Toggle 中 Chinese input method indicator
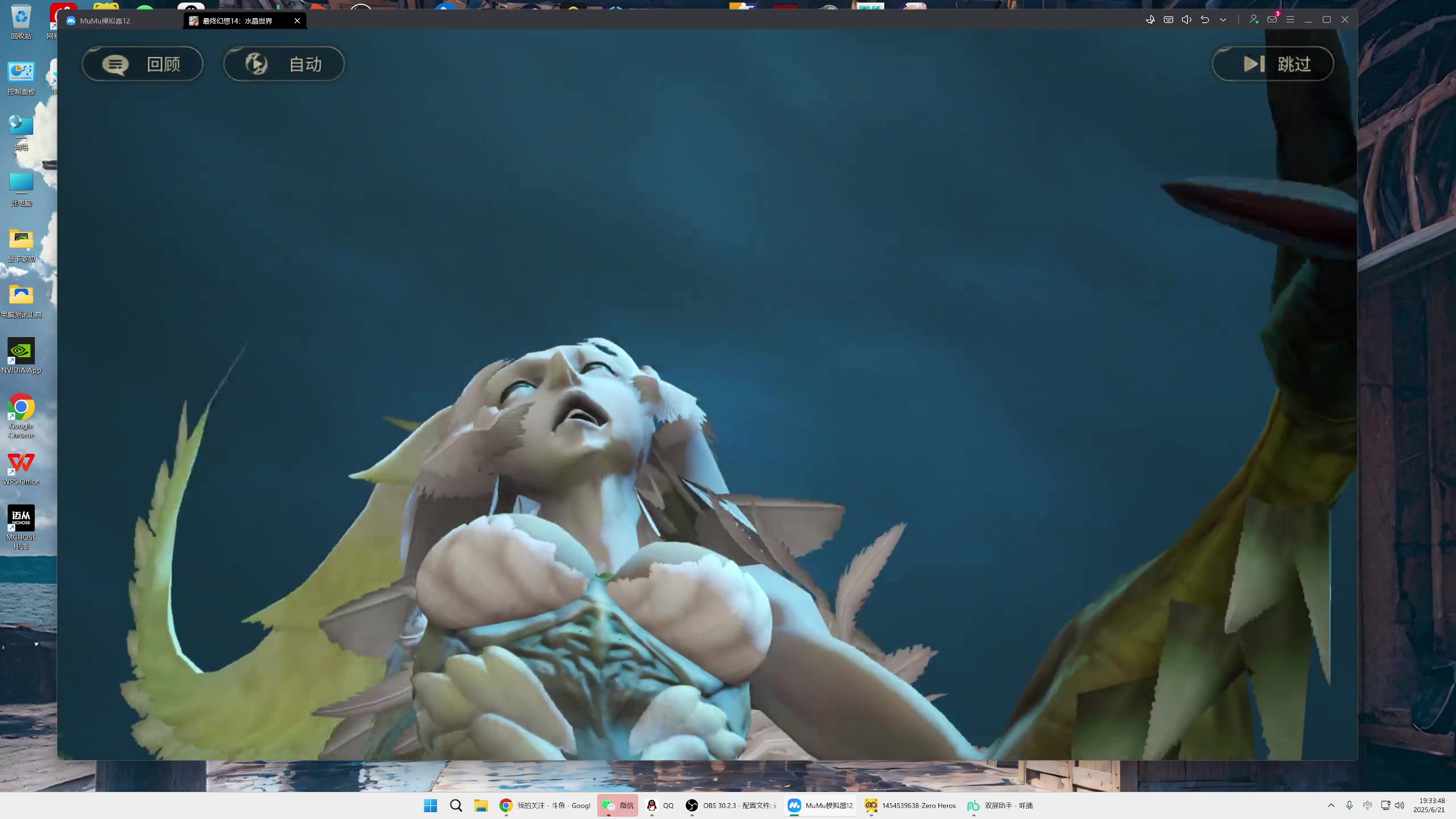 [1367, 805]
